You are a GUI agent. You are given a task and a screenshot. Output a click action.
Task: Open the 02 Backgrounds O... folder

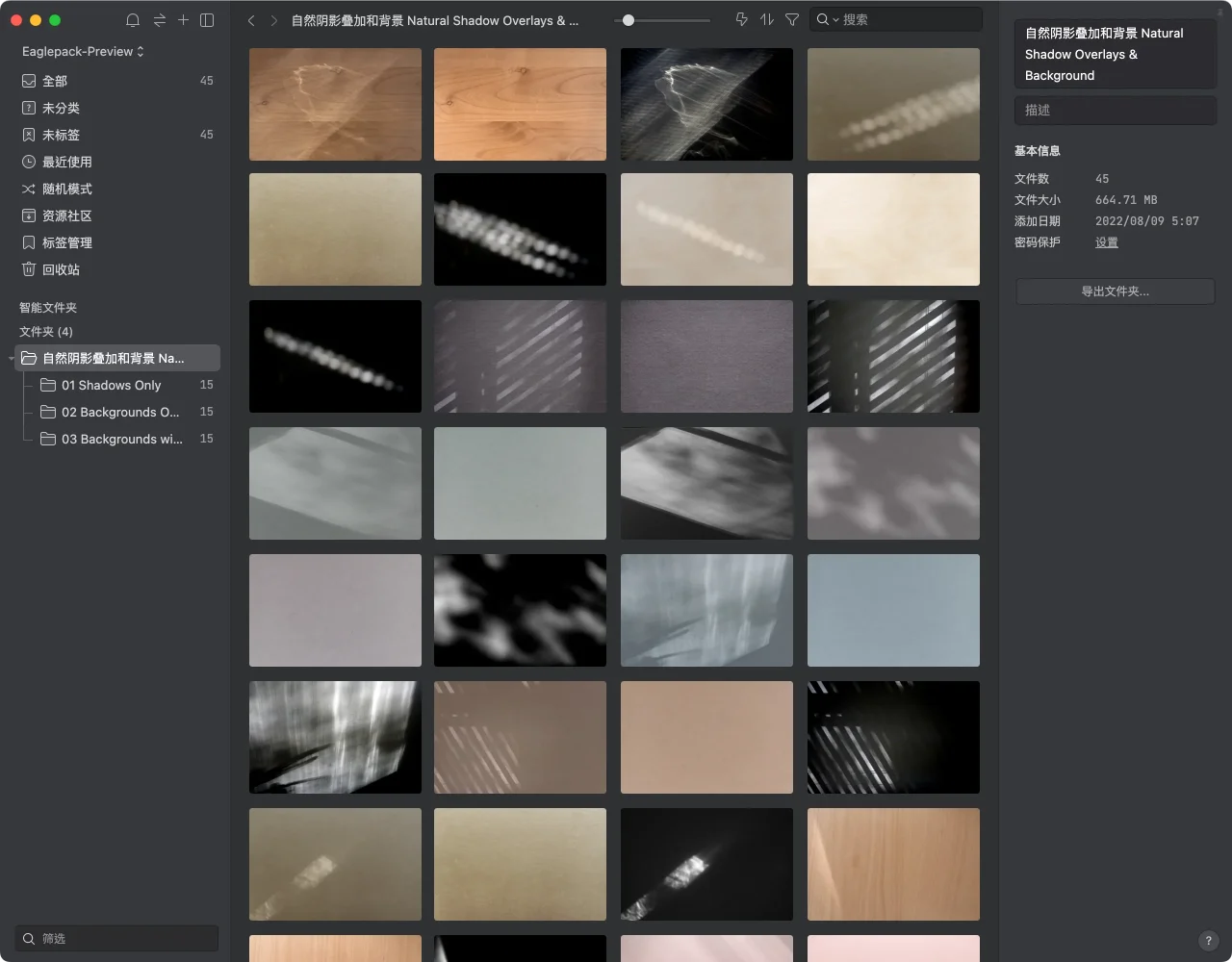click(x=126, y=412)
